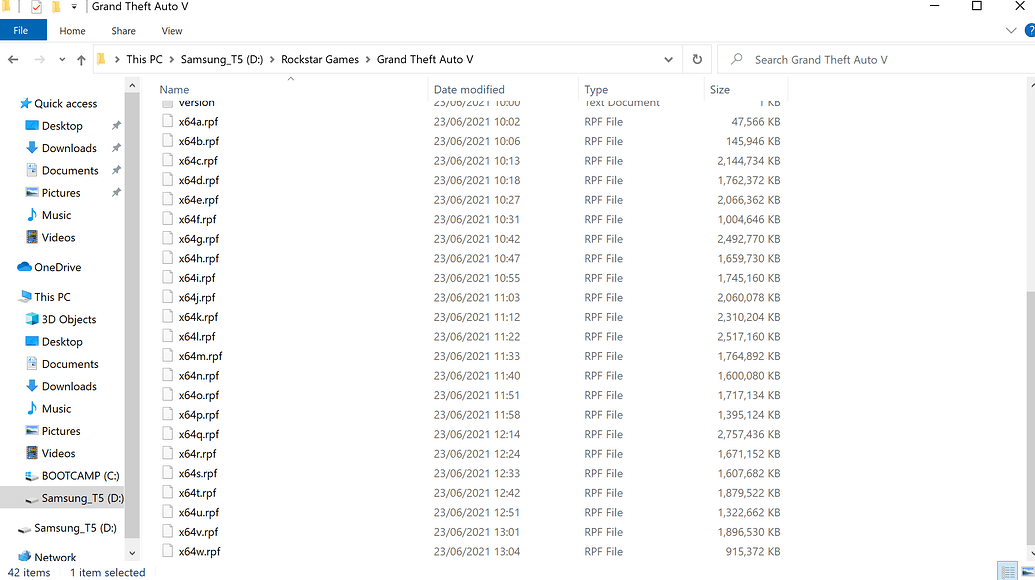The height and width of the screenshot is (580, 1035).
Task: Open Downloads under This PC
Action: pos(69,387)
